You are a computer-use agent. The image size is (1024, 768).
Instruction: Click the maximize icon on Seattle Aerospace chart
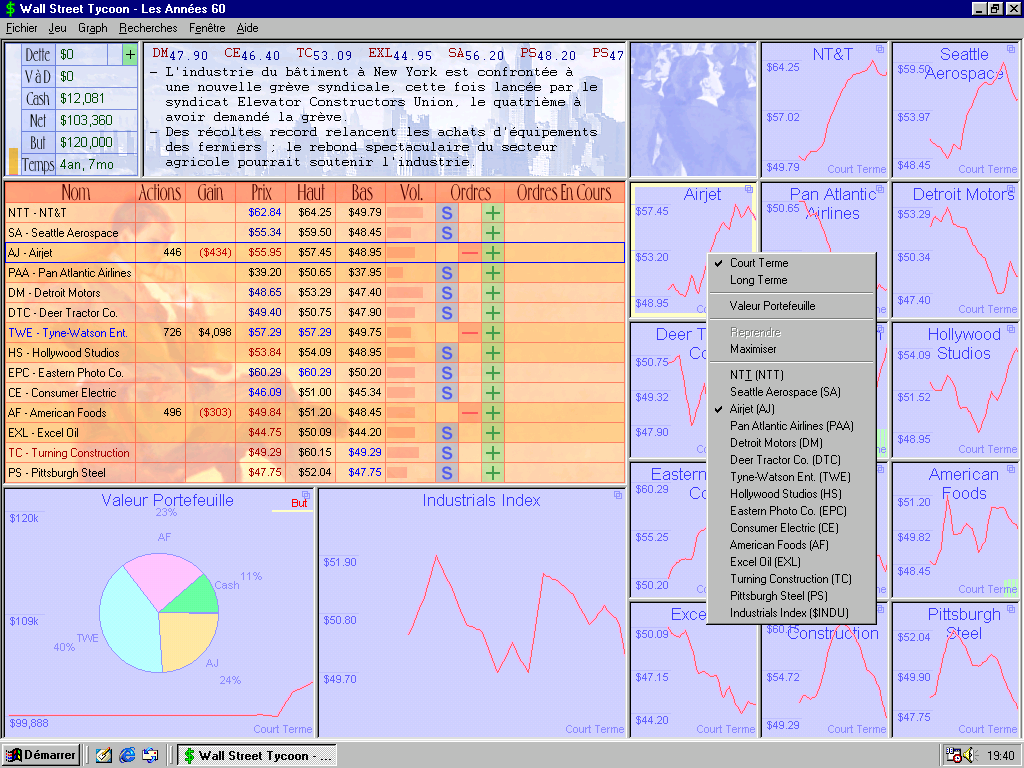1011,49
